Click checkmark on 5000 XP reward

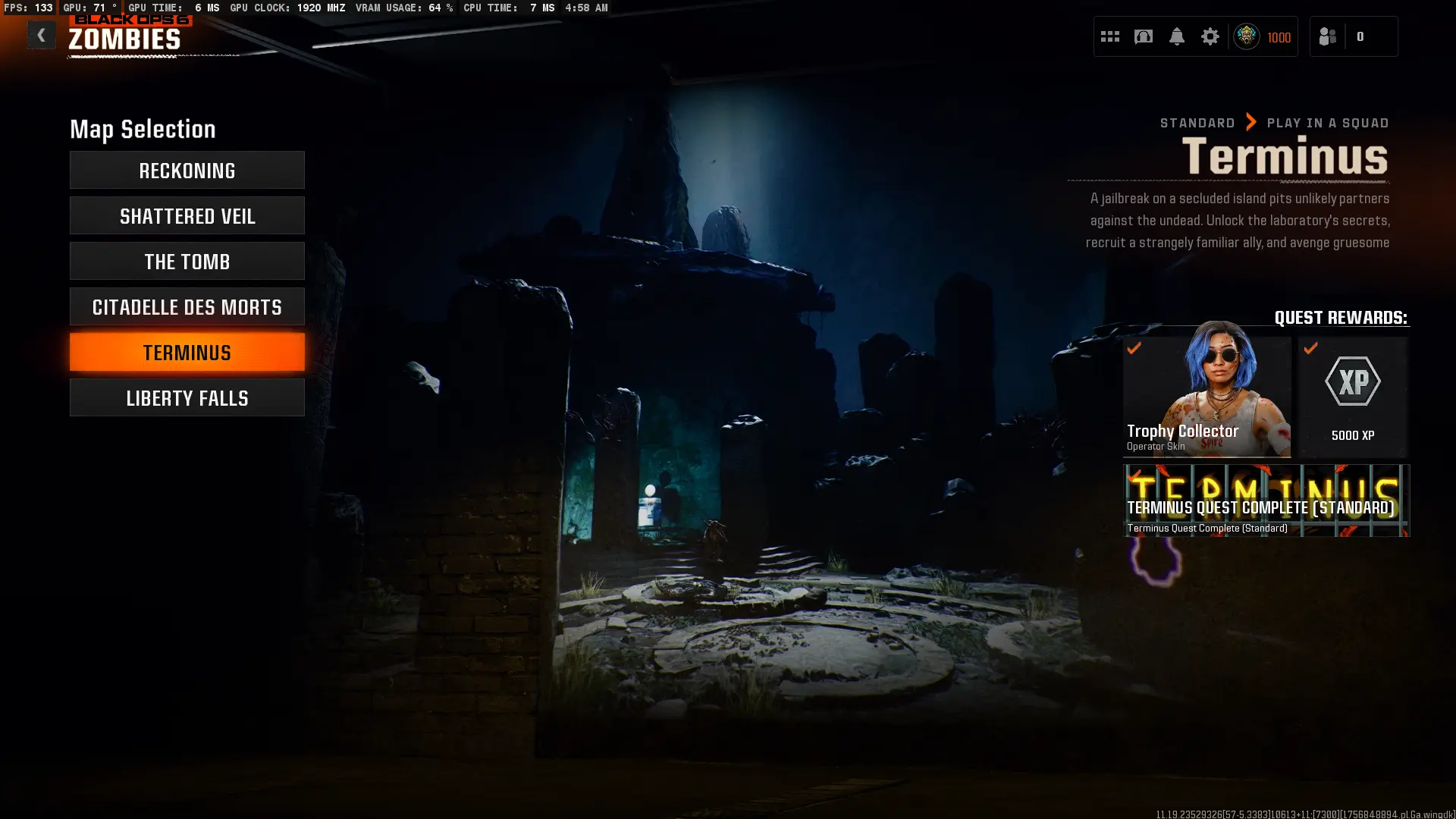click(1310, 348)
